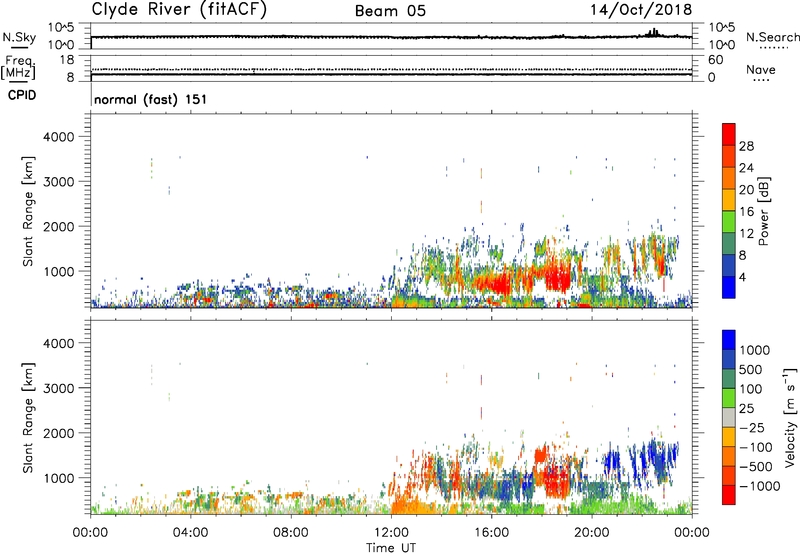
Task: Click the 'N.Sky' axis label
Action: (x=19, y=37)
